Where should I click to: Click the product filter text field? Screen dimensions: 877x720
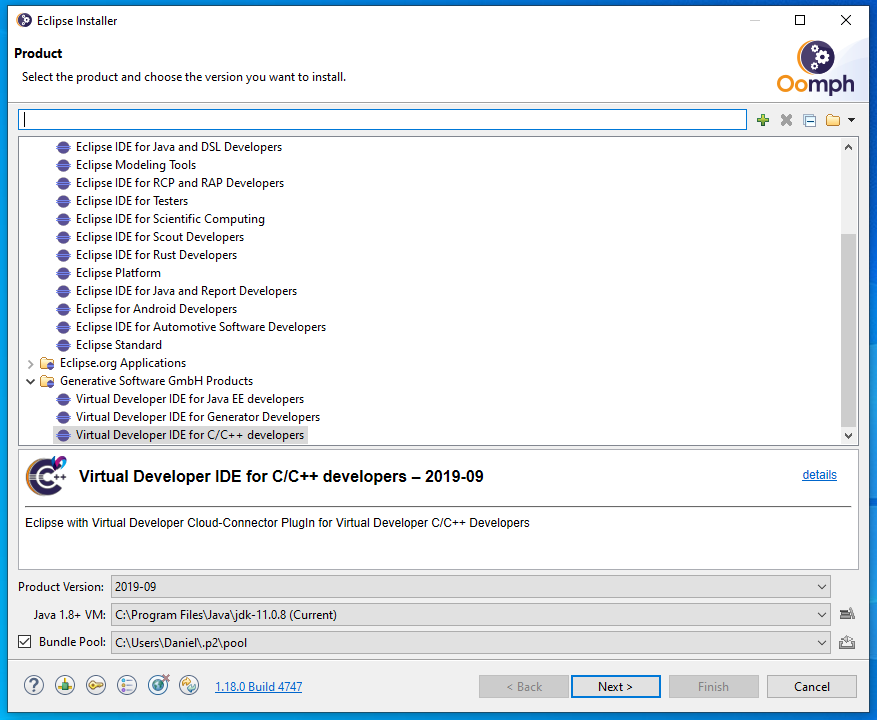coord(383,120)
